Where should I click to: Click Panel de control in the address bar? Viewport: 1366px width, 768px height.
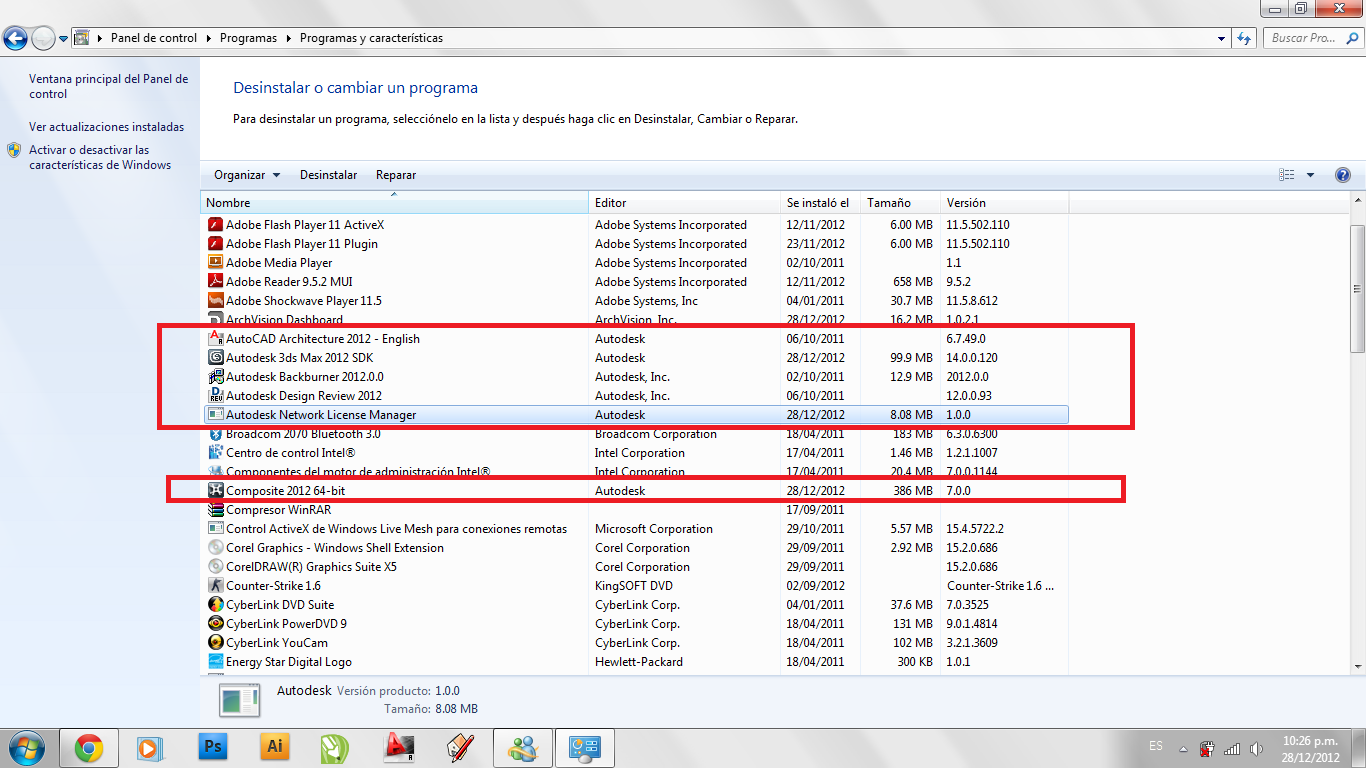[154, 38]
